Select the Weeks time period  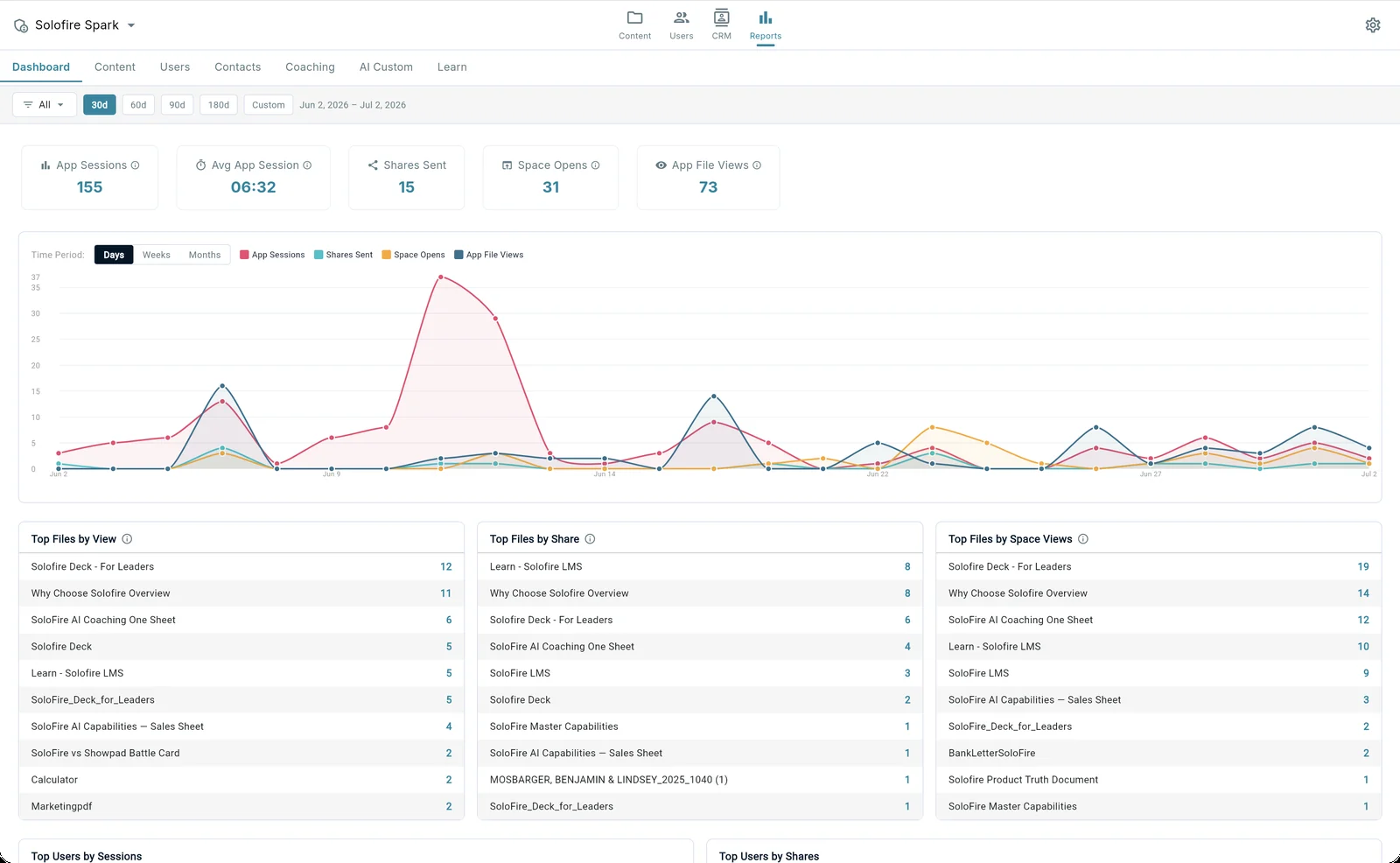(x=157, y=255)
